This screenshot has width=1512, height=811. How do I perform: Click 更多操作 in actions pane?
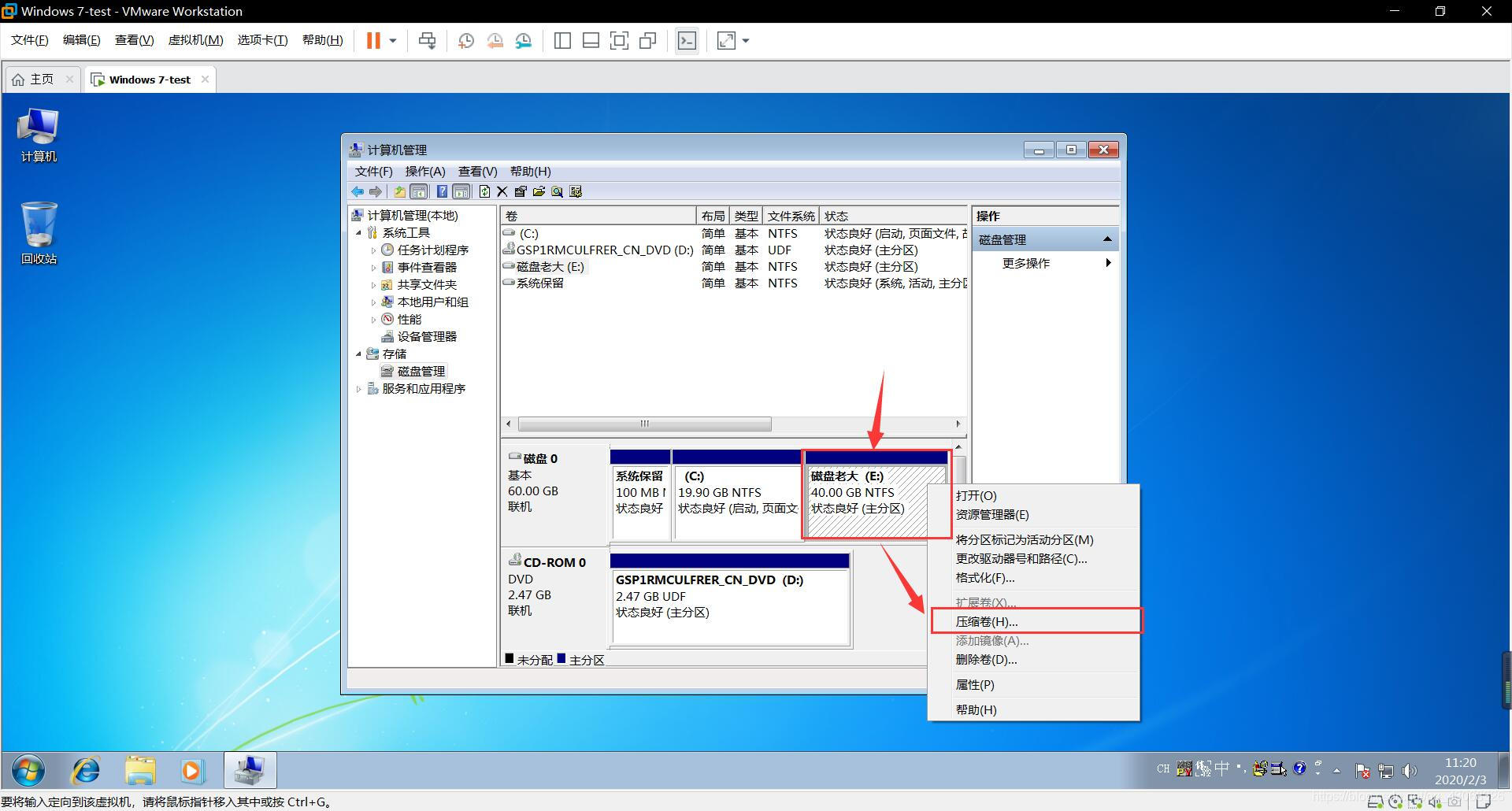1025,263
